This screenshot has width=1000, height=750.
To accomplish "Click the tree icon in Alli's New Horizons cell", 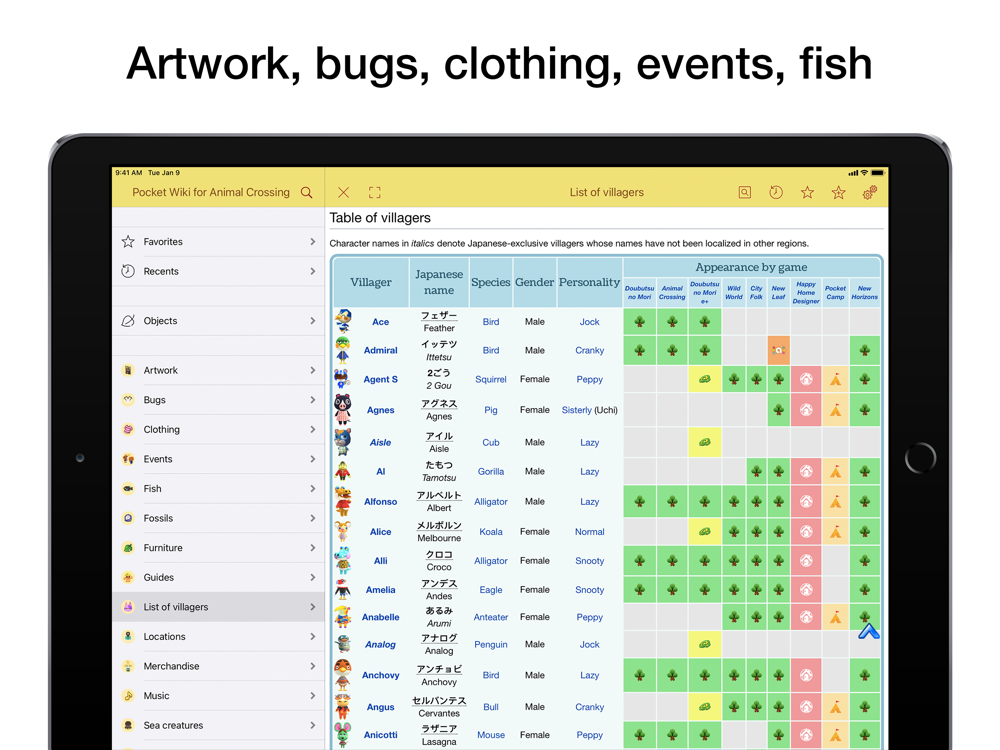I will coord(865,561).
